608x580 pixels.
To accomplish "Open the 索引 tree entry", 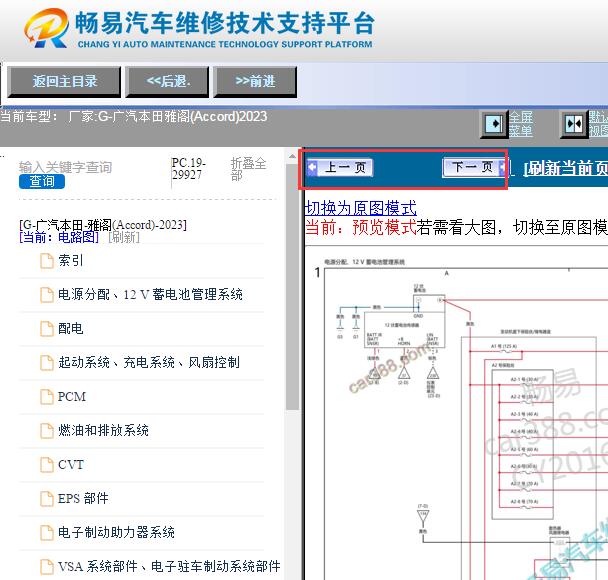I will coord(71,261).
